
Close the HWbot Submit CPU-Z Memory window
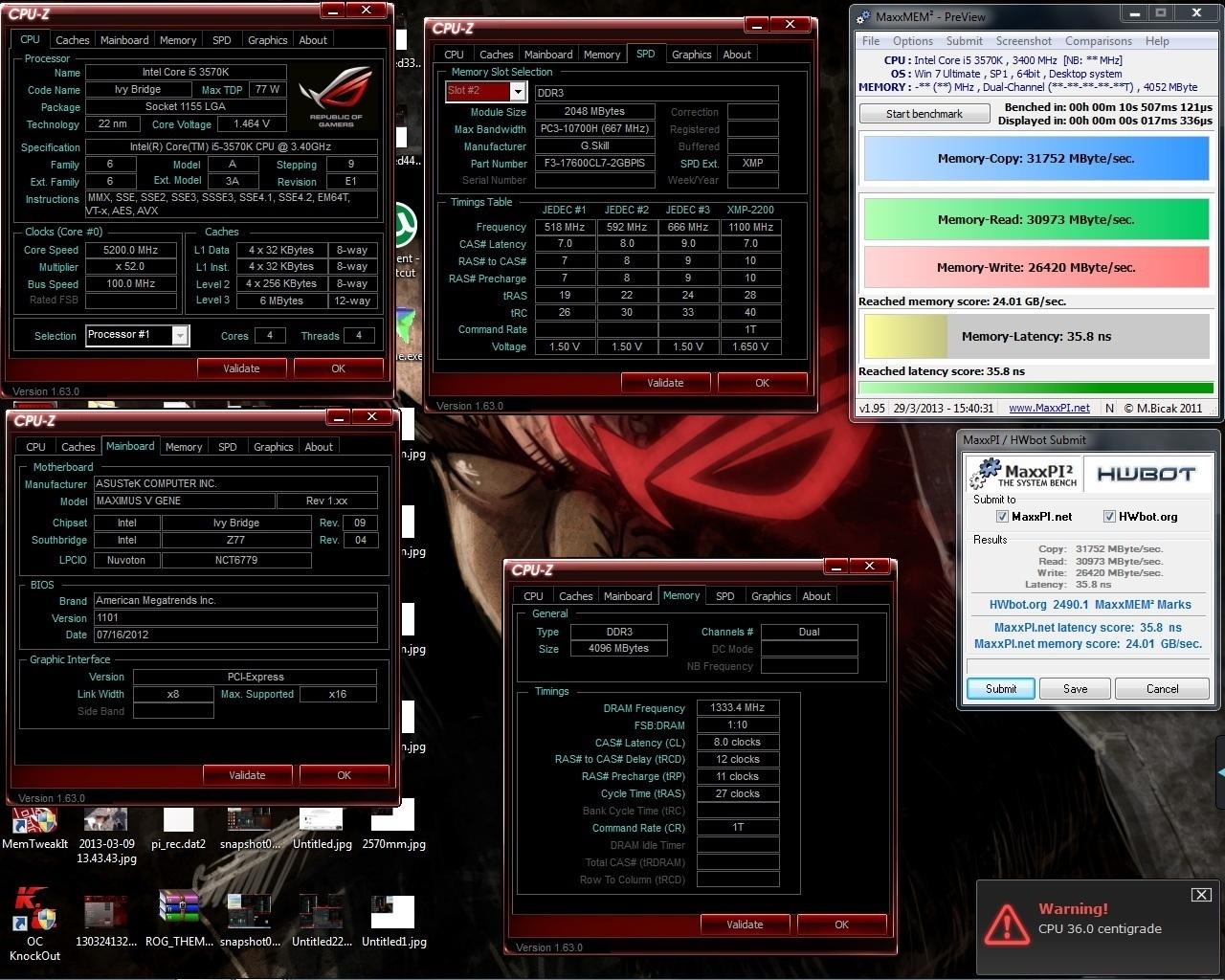[x=869, y=566]
